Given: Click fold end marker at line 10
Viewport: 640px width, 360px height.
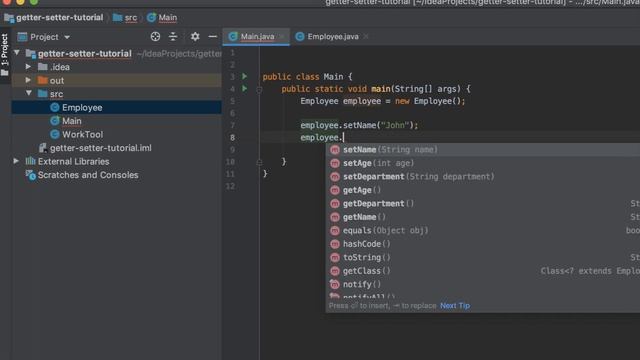Looking at the screenshot, I should [x=259, y=162].
